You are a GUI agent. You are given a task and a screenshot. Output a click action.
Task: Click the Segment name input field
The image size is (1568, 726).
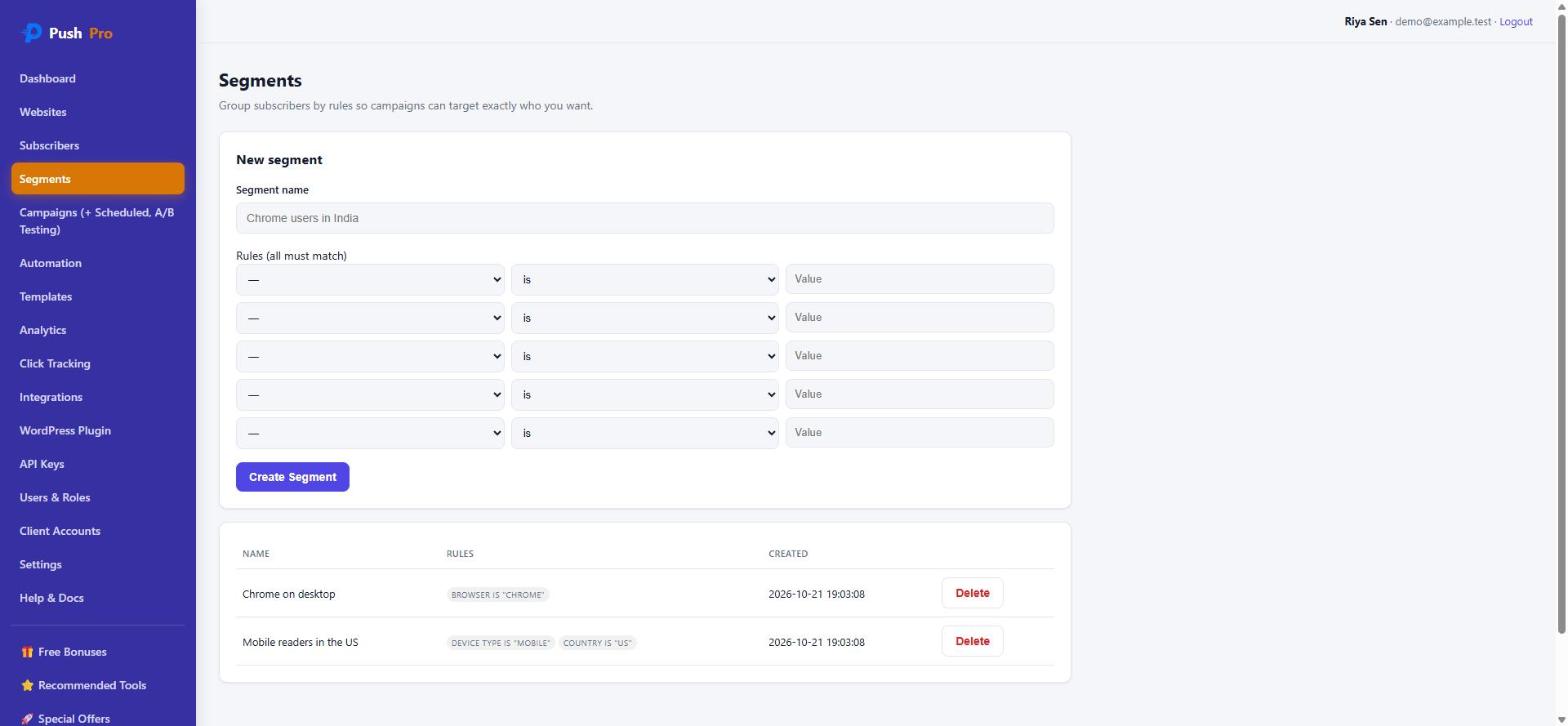tap(645, 218)
